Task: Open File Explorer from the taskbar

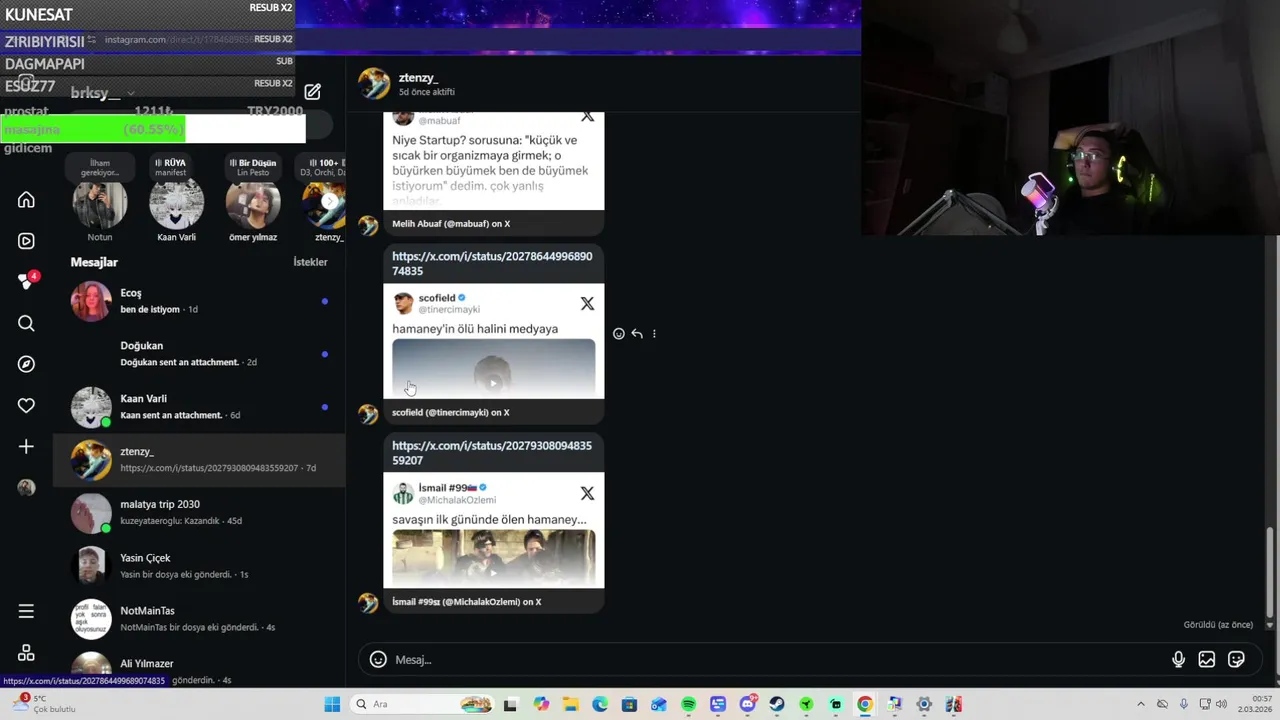Action: pyautogui.click(x=570, y=704)
